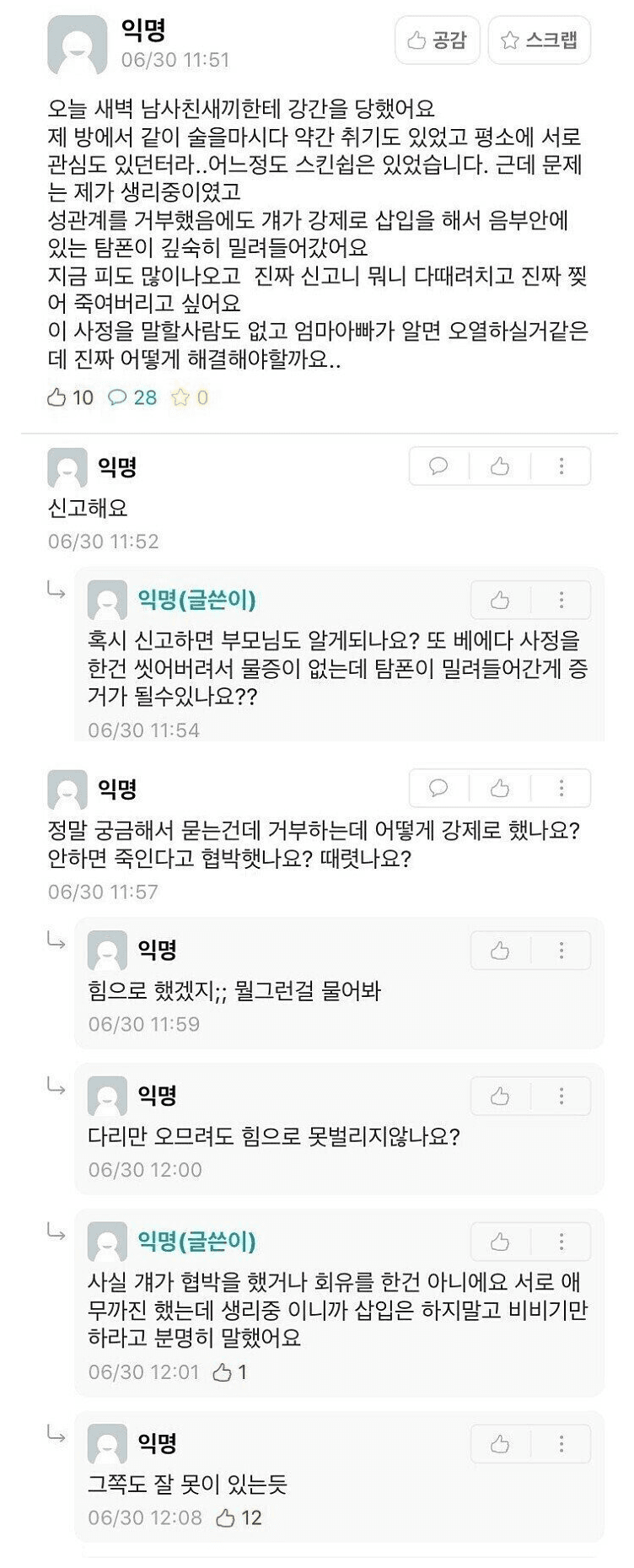This screenshot has width=634, height=1568.
Task: Click reply icon on the 11:57 comment
Action: (x=438, y=789)
